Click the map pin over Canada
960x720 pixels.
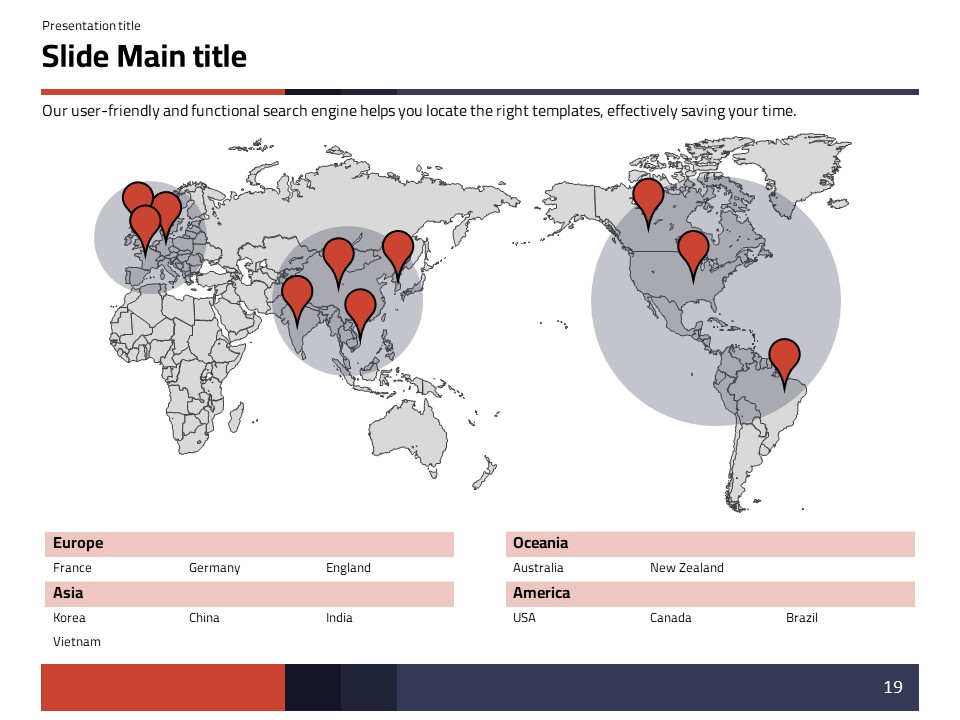648,198
